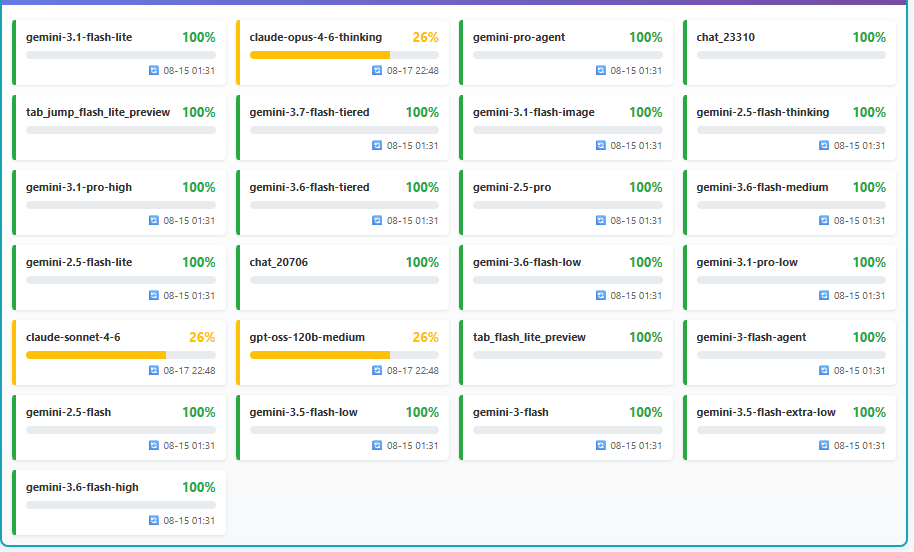
Task: Click refresh icon on gemini-3.5-flash-extra-low card
Action: 824,445
